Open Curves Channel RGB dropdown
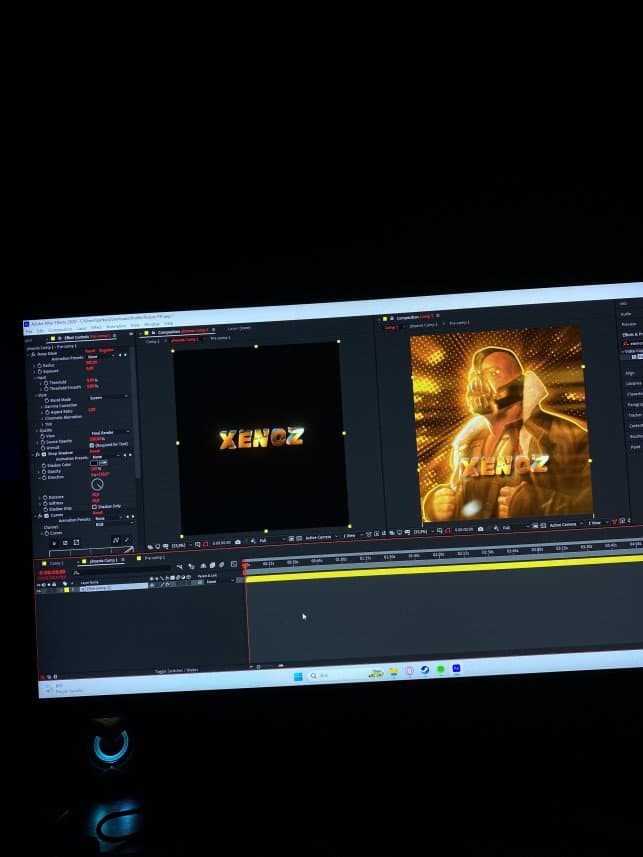 pyautogui.click(x=114, y=524)
